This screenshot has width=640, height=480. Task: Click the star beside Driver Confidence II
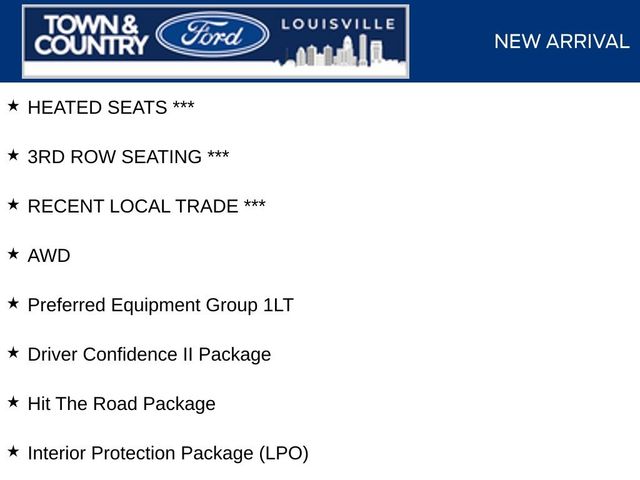(x=13, y=353)
